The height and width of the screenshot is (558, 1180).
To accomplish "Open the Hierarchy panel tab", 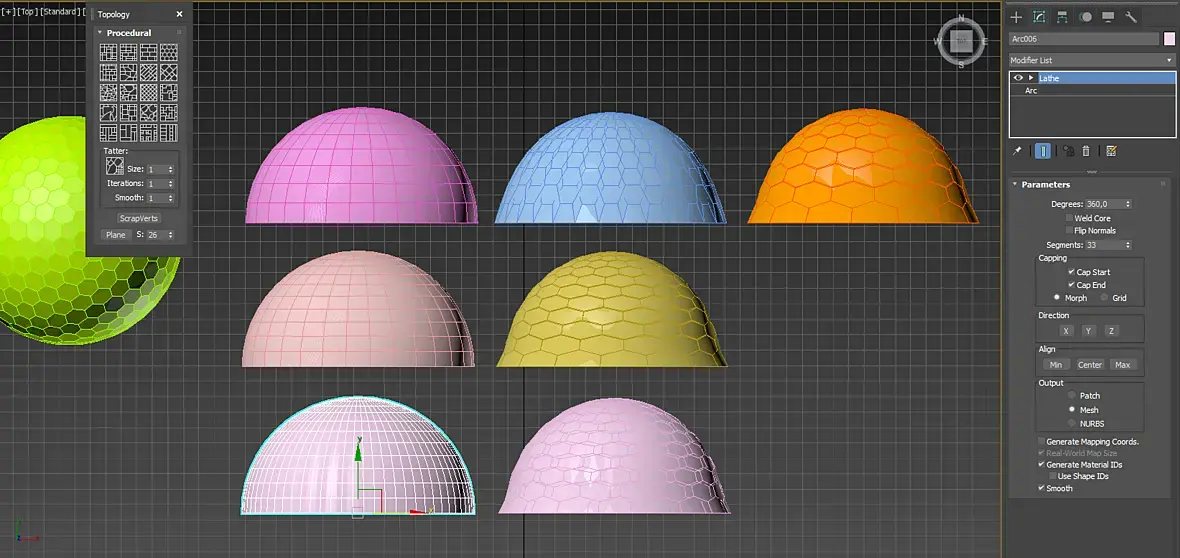I will pyautogui.click(x=1062, y=17).
